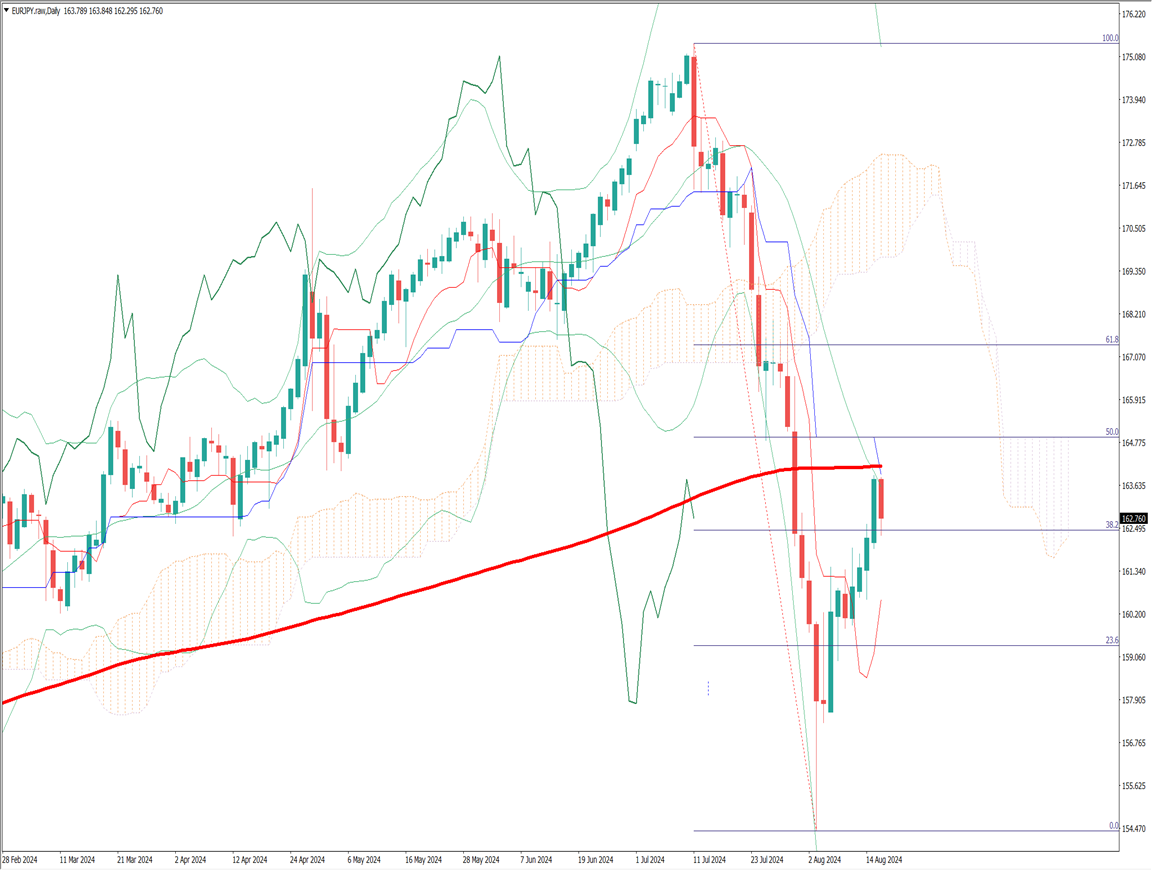Click the 50.0 Fibonacci retracement label
Screen dimensions: 1152x870
pyautogui.click(x=1110, y=432)
